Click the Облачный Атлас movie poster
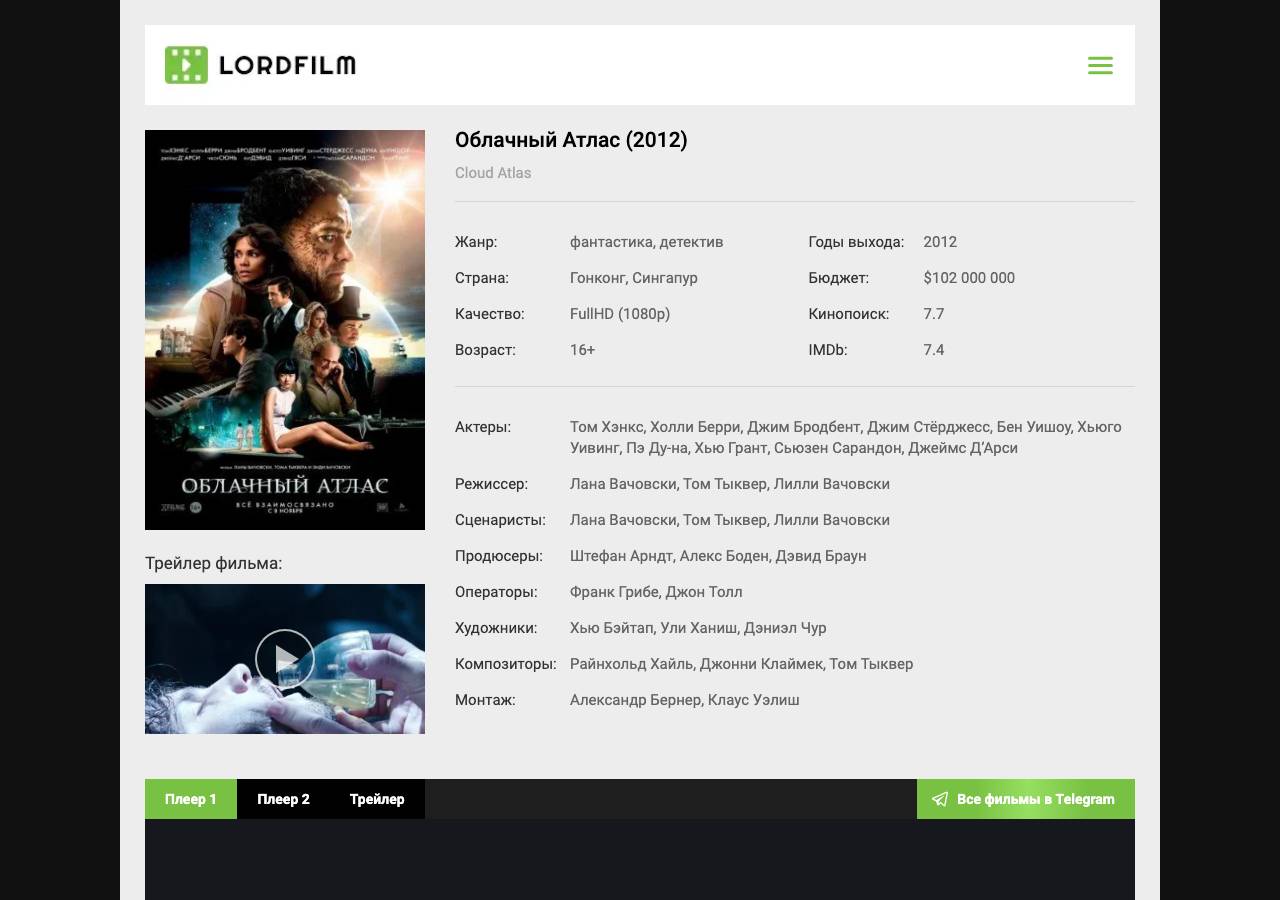Viewport: 1280px width, 900px height. tap(285, 330)
